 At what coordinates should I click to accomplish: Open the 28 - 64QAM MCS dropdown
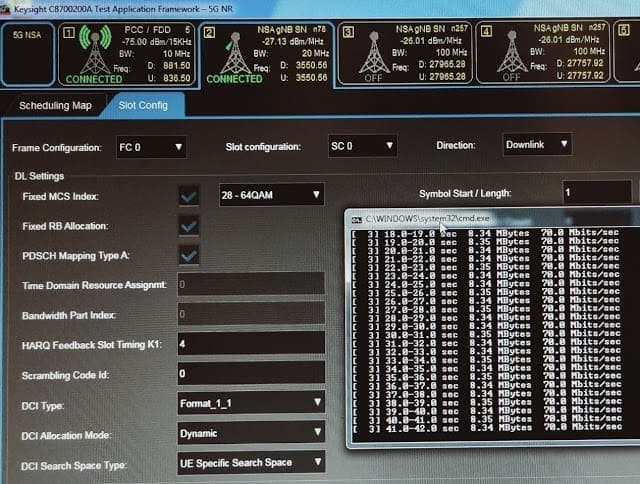271,195
